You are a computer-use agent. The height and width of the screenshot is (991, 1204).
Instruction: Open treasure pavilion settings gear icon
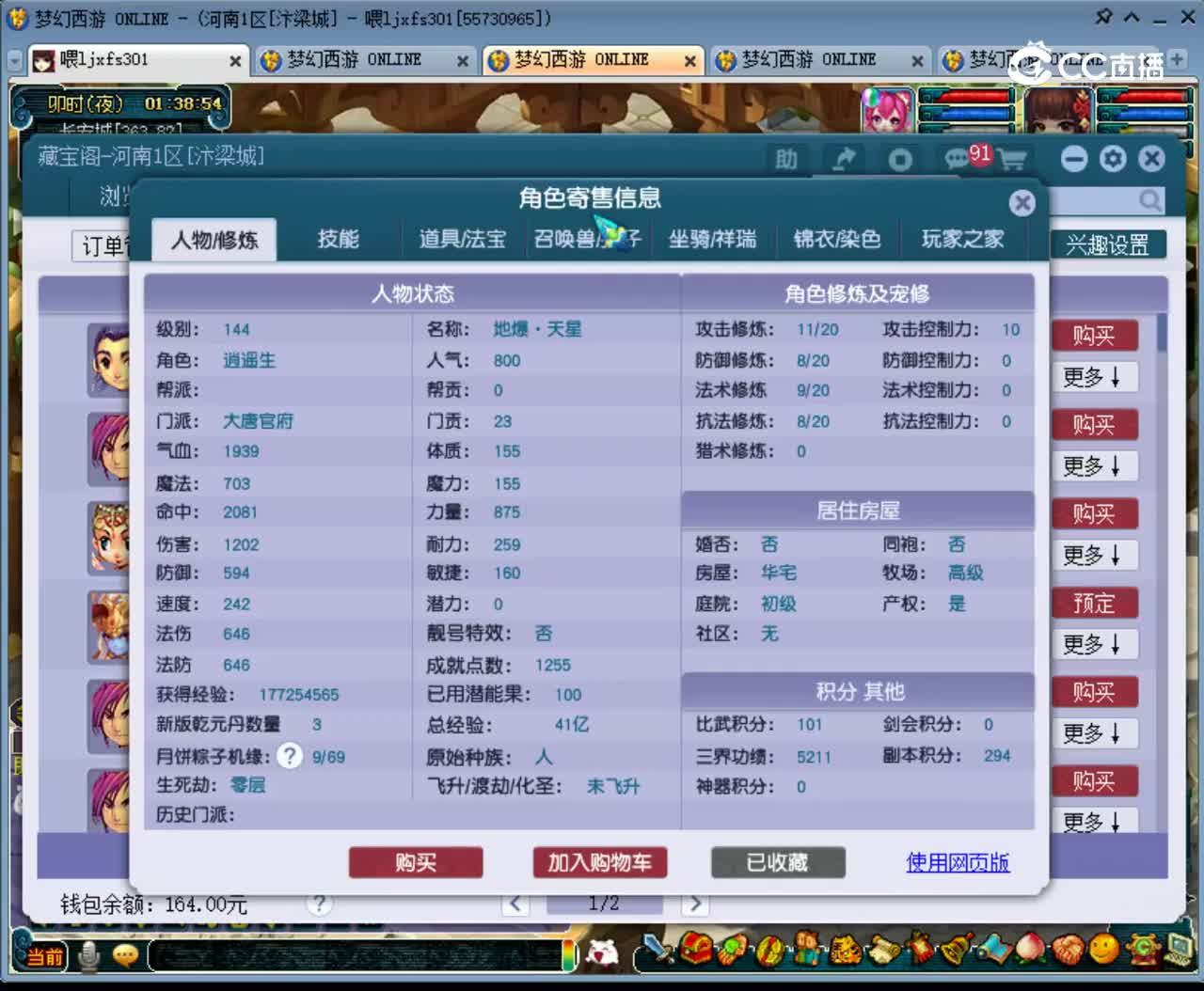[x=1113, y=158]
